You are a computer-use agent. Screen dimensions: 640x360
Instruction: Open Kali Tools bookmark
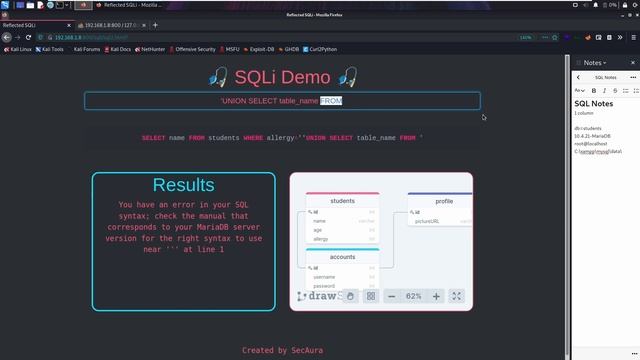pos(49,49)
